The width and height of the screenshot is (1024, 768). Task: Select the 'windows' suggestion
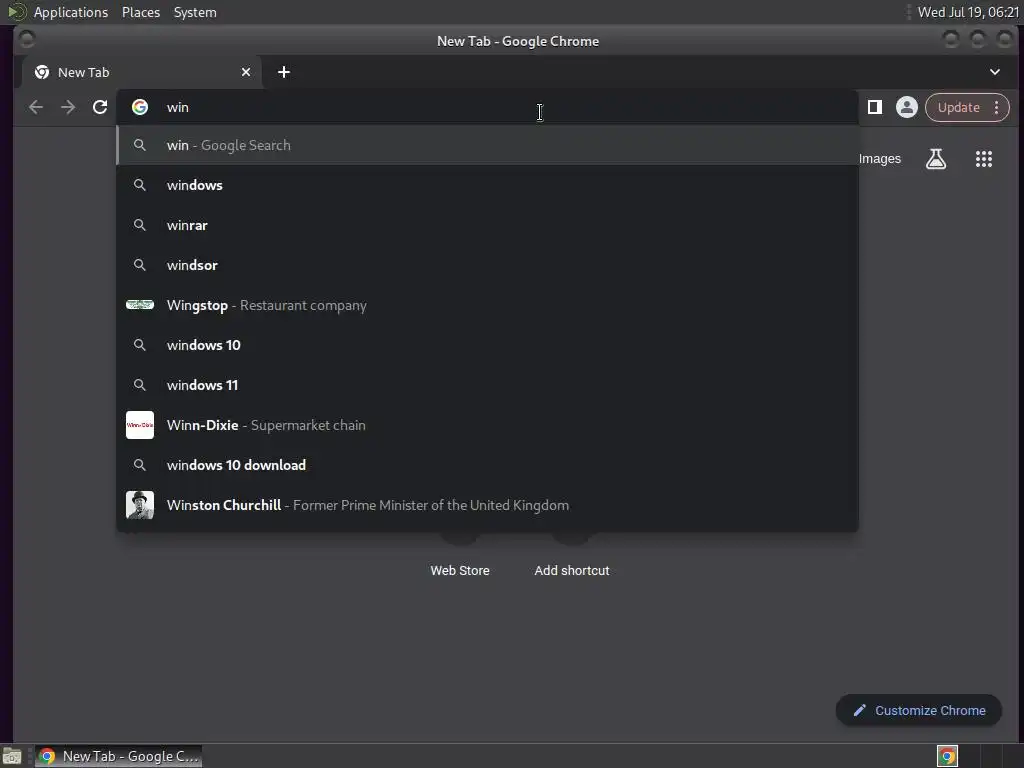(x=487, y=185)
